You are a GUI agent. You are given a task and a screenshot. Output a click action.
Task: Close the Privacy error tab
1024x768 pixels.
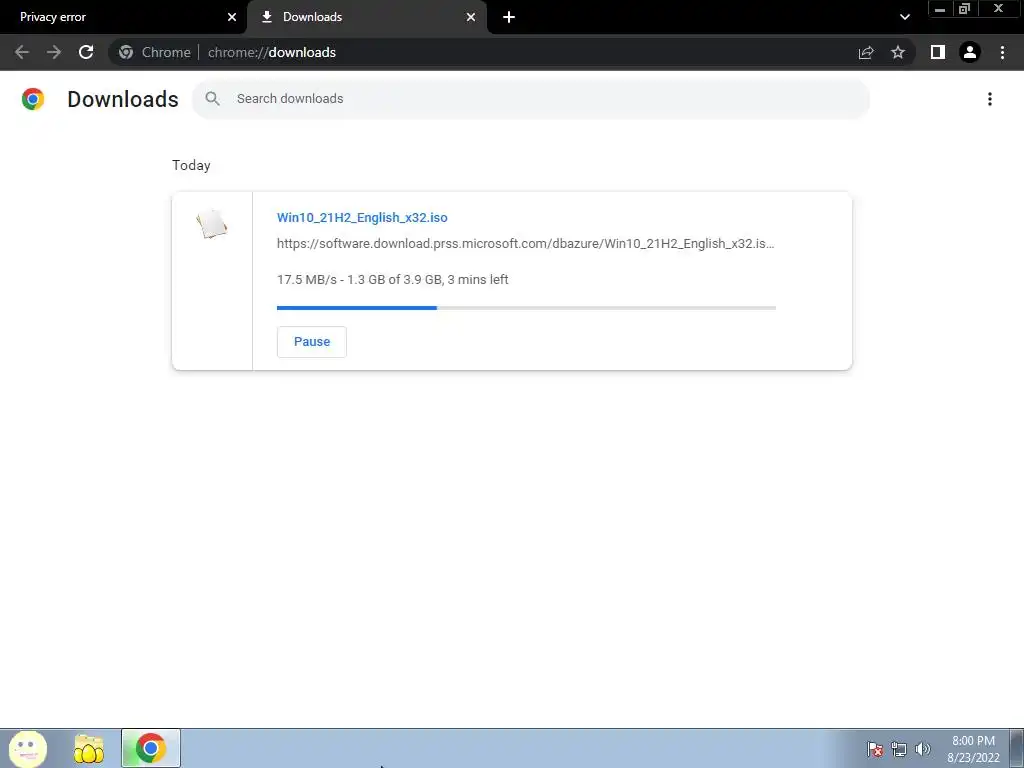[232, 17]
